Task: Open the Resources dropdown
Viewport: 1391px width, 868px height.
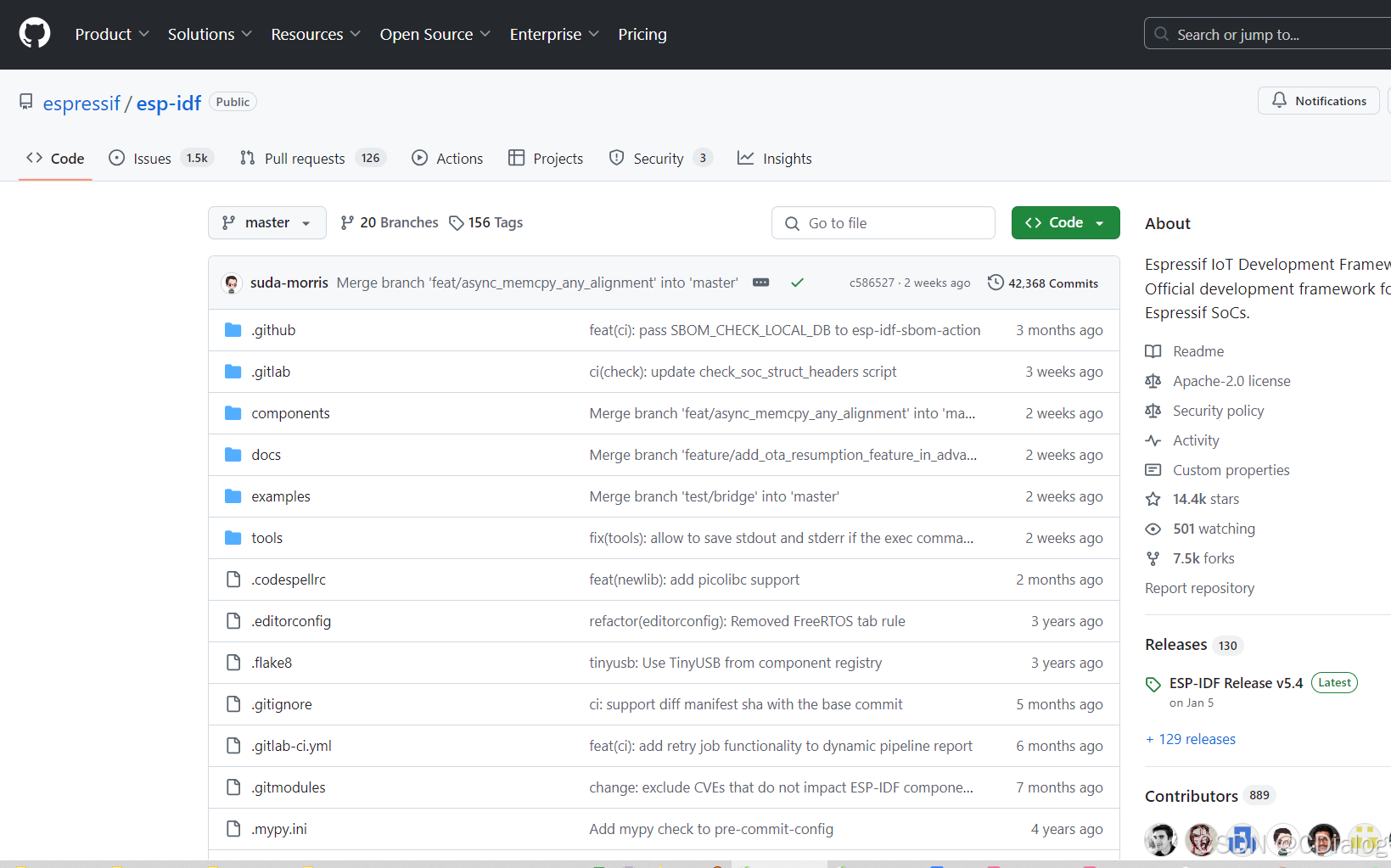Action: (x=316, y=34)
